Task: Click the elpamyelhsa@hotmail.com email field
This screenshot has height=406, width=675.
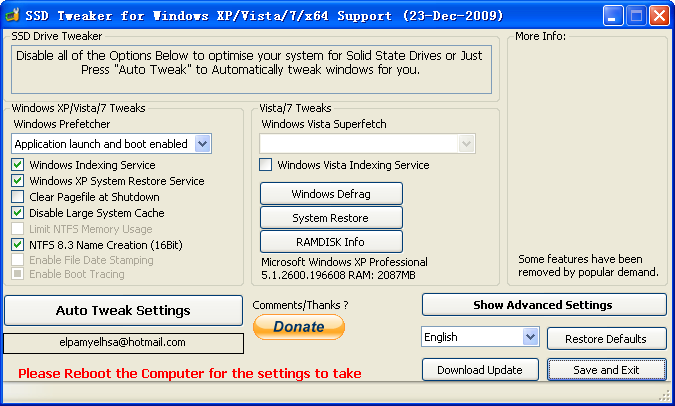Action: coord(123,343)
